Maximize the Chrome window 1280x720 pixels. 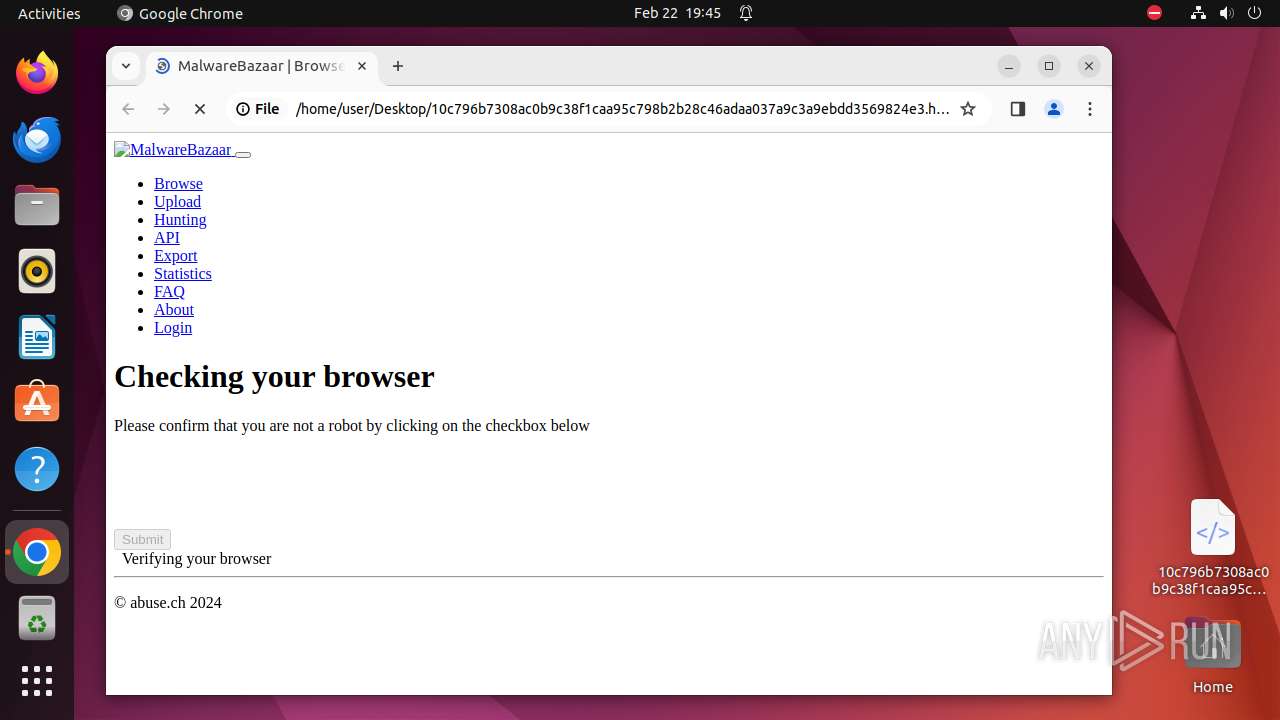(x=1049, y=66)
